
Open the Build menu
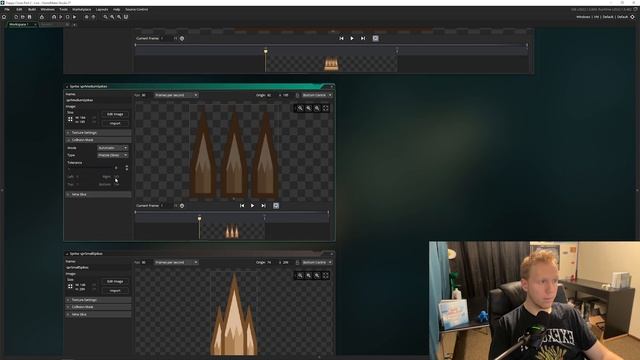coord(32,9)
